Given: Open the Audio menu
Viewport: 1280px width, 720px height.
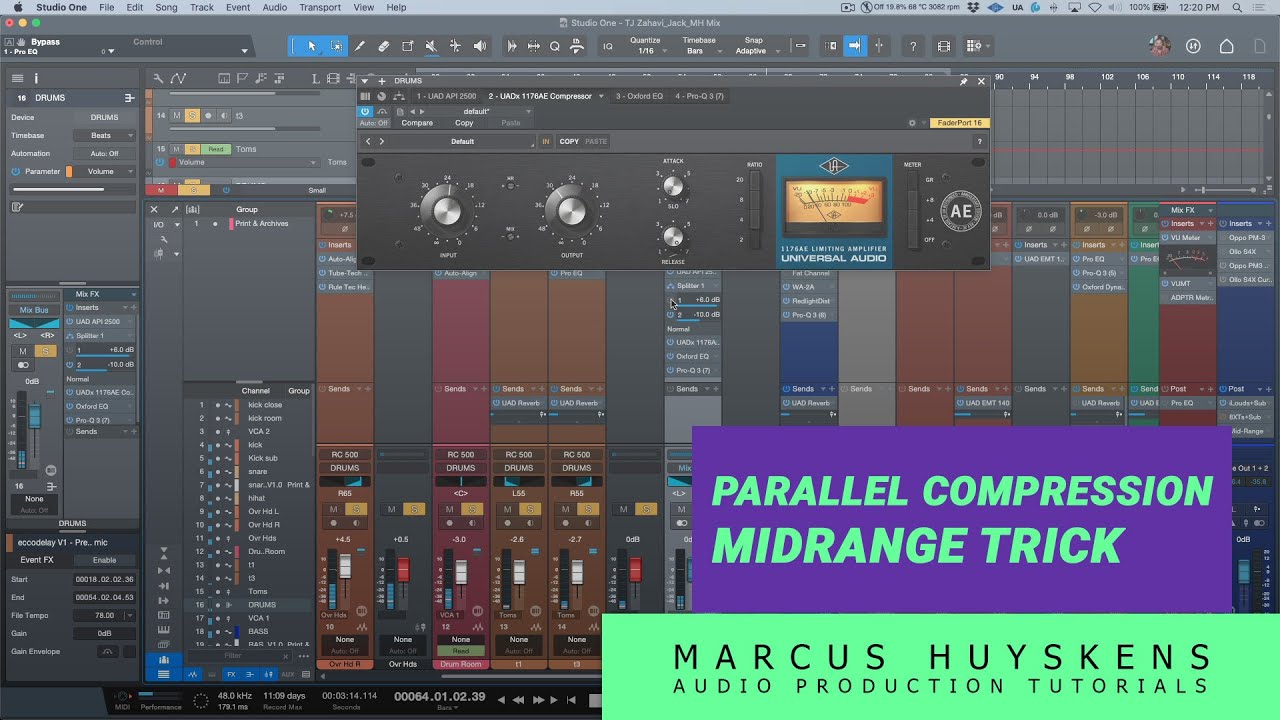Looking at the screenshot, I should [x=275, y=7].
